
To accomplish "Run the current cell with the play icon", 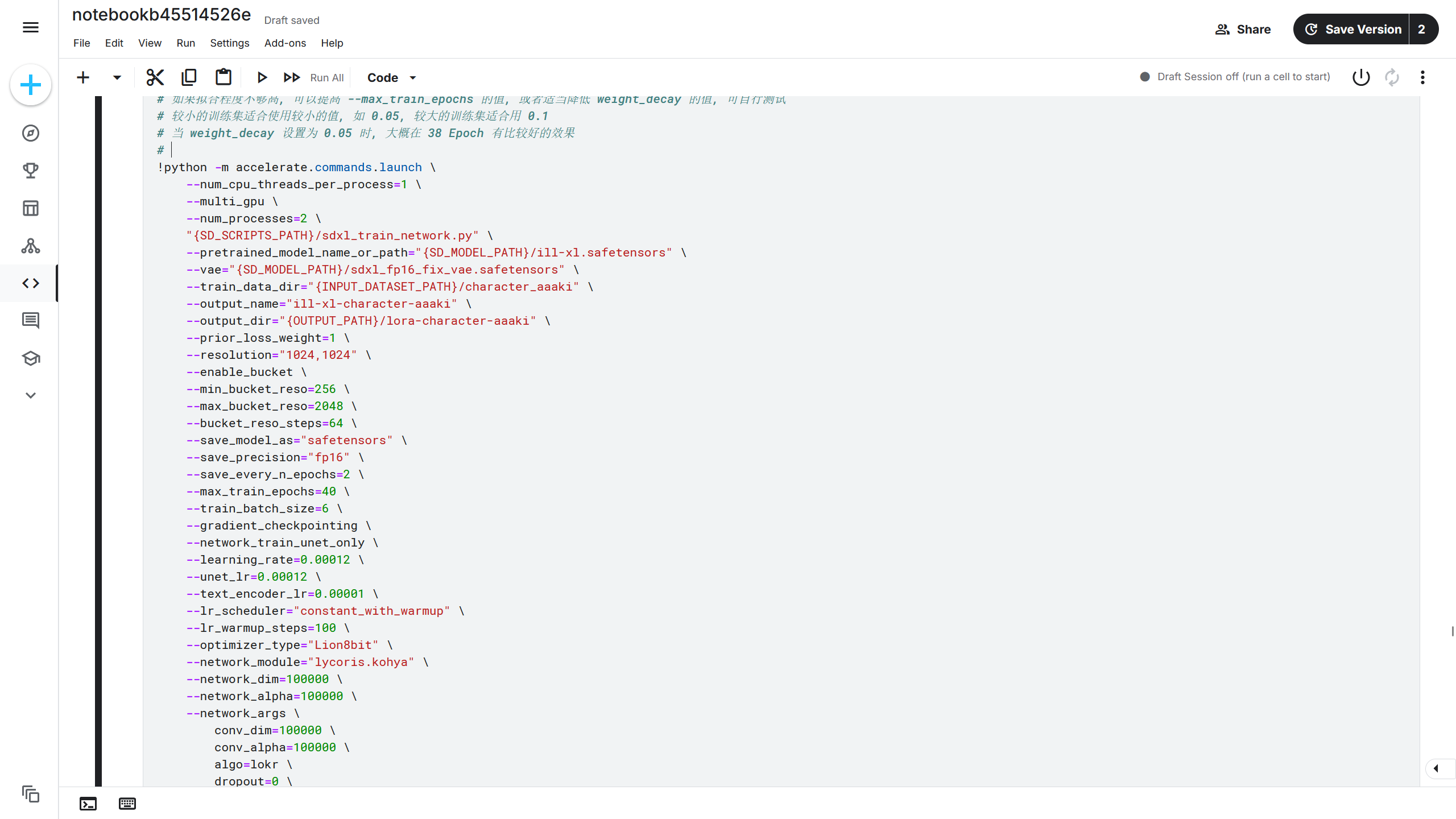I will click(x=262, y=77).
